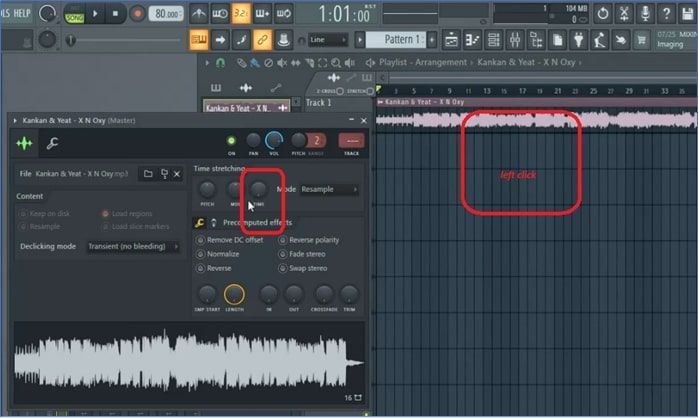This screenshot has width=698, height=418.
Task: Toggle the Swap stereo option
Action: tap(282, 269)
